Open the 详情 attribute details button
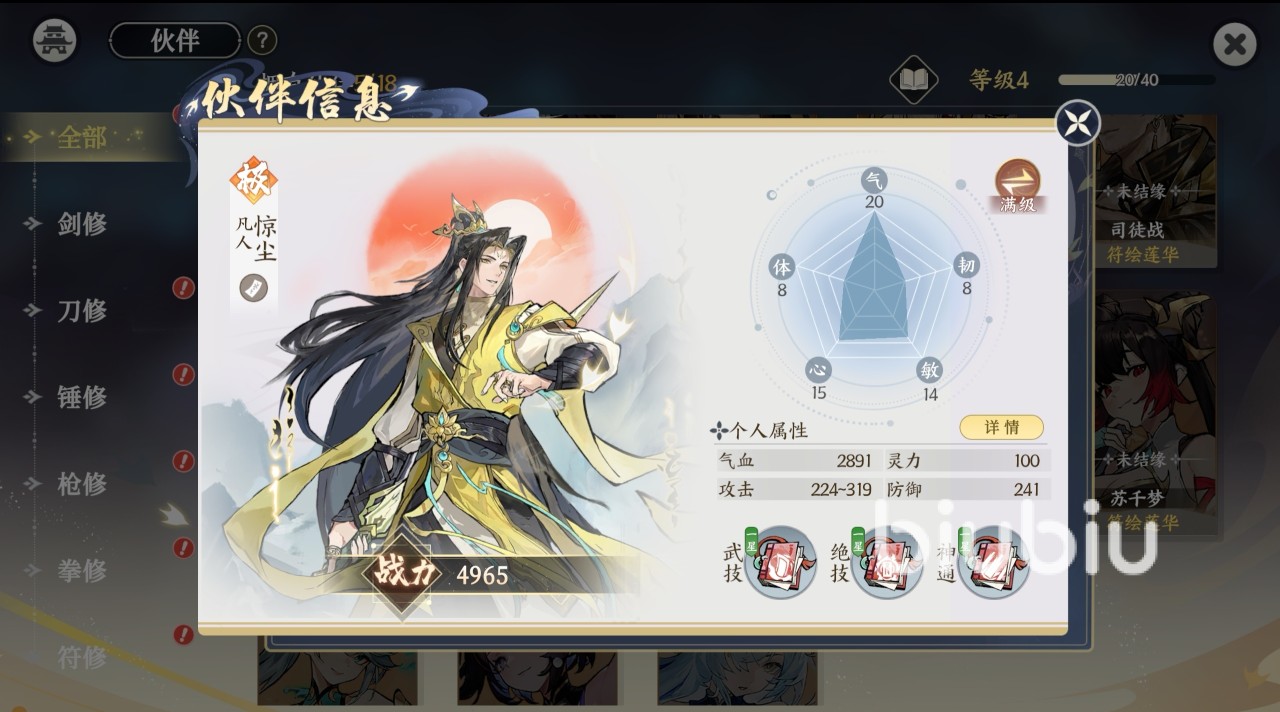Image resolution: width=1280 pixels, height=712 pixels. 1001,427
